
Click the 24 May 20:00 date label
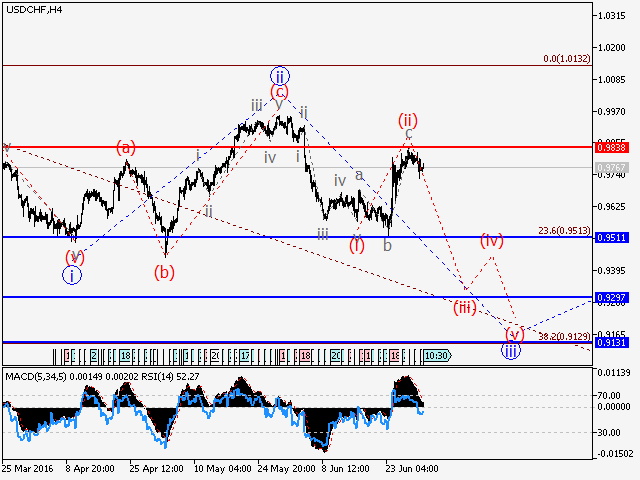287,468
